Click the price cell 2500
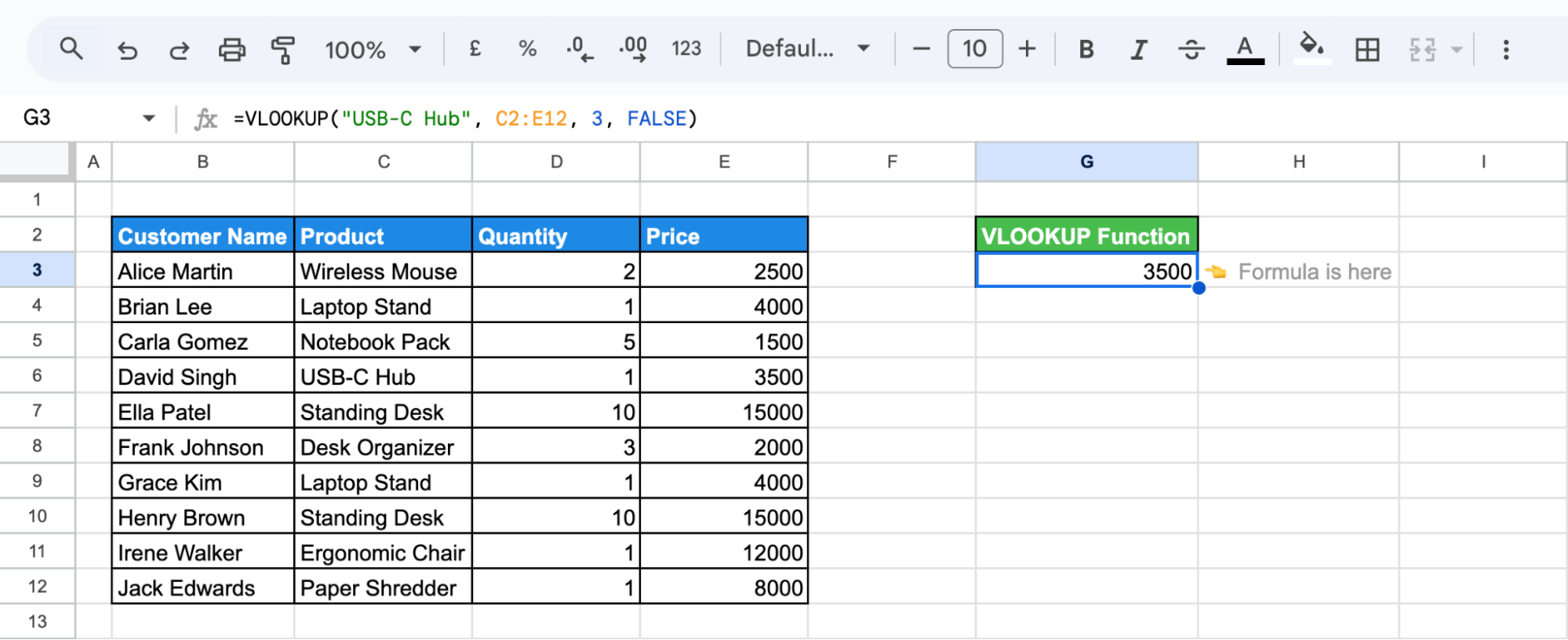Viewport: 1568px width, 640px height. pos(724,271)
